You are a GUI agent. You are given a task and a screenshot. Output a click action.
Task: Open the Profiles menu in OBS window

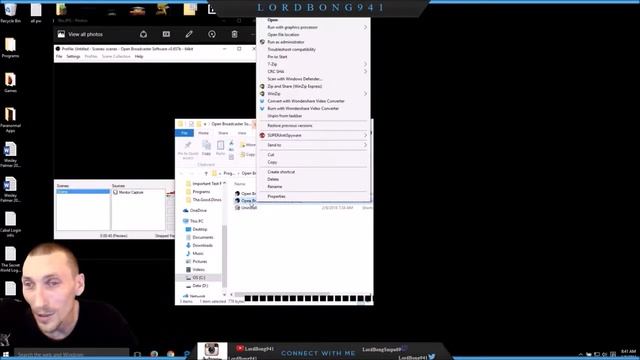coord(91,56)
